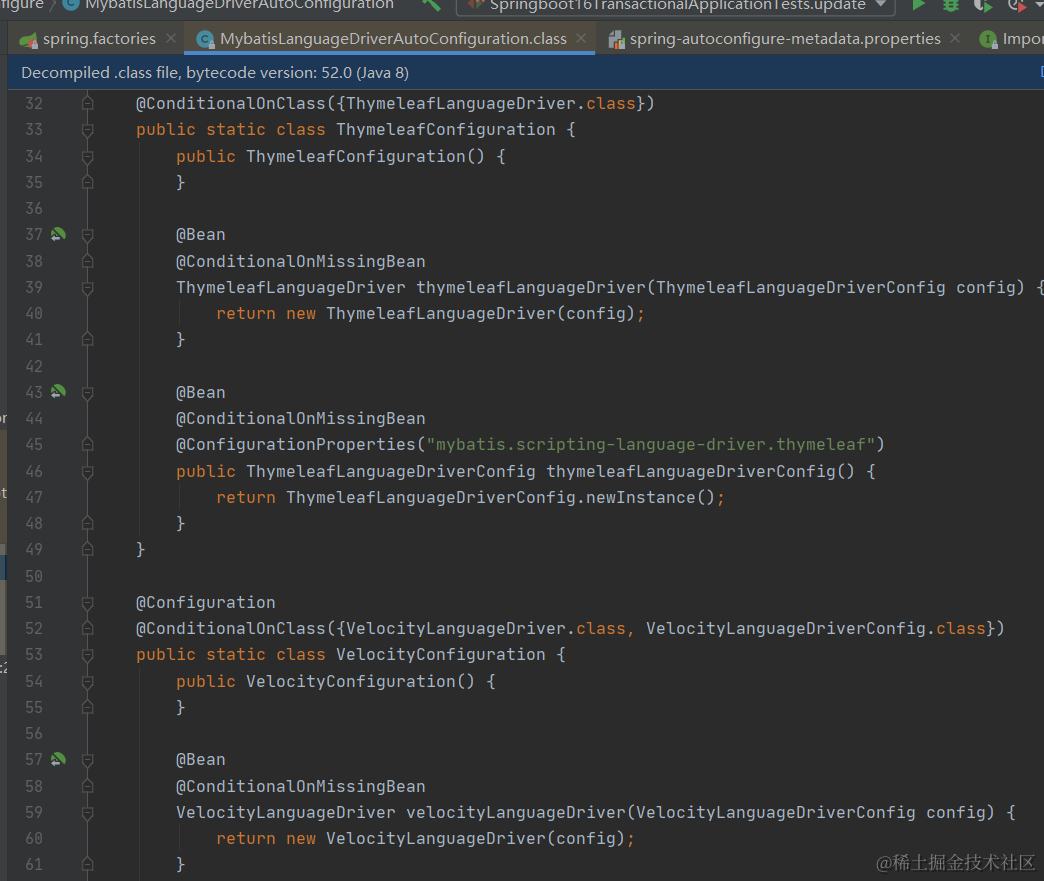This screenshot has height=881, width=1044.
Task: Click thymeleafLanguageDriverConfig() method name on line 46
Action: 700,471
